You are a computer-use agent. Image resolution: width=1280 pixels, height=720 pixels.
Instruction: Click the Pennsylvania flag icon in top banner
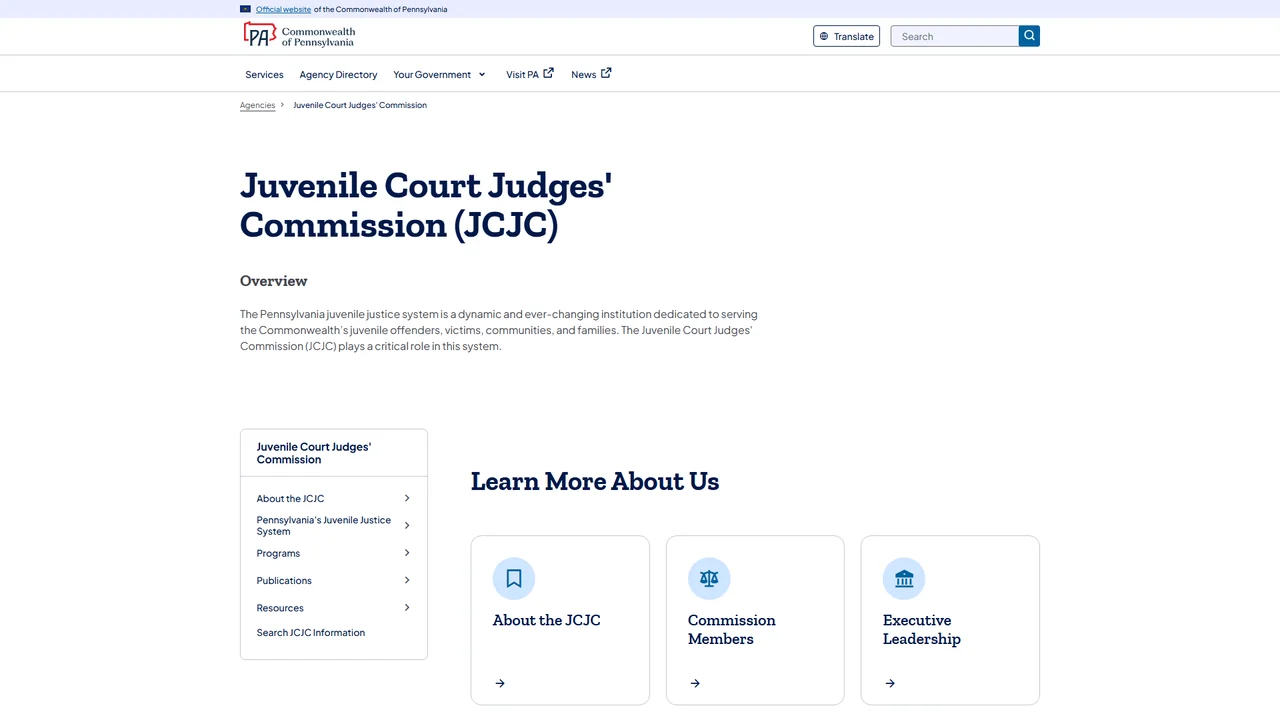tap(245, 9)
